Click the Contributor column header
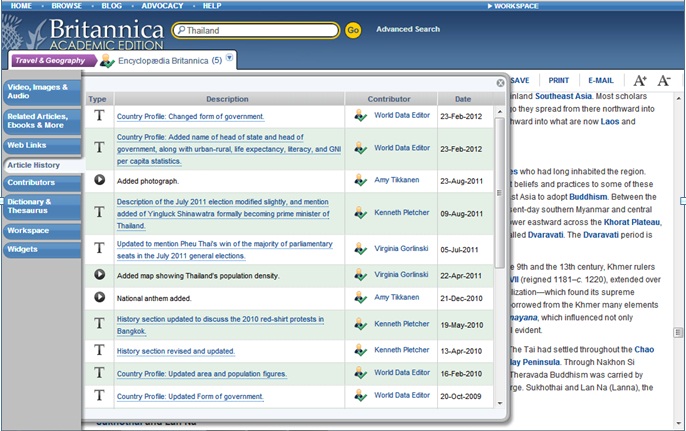Viewport: 686px width, 431px height. 389,99
